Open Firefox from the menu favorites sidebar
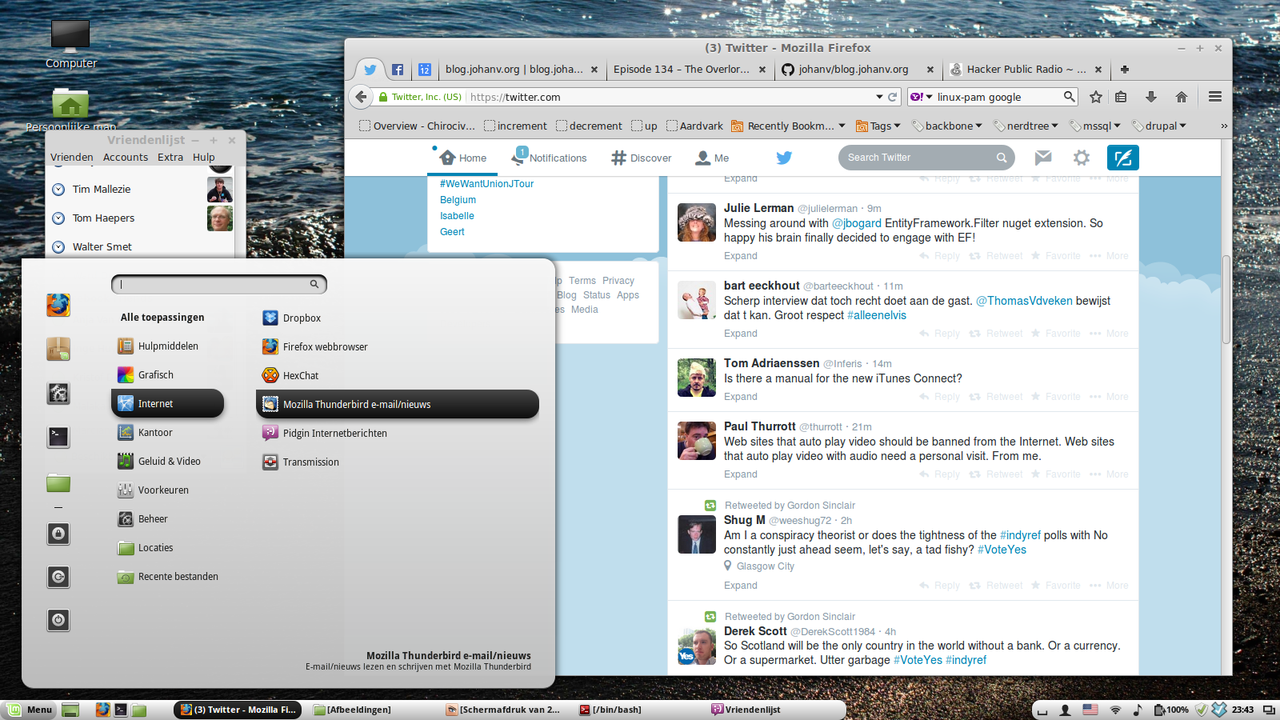The image size is (1280, 720). click(x=58, y=304)
